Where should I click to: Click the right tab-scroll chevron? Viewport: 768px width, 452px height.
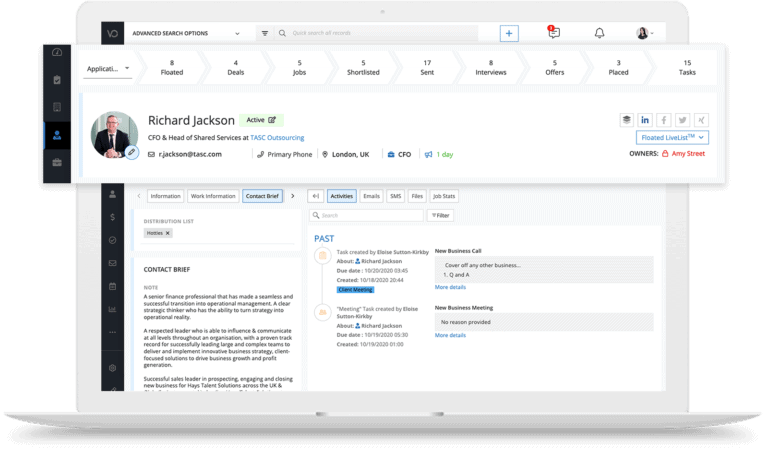tap(293, 196)
